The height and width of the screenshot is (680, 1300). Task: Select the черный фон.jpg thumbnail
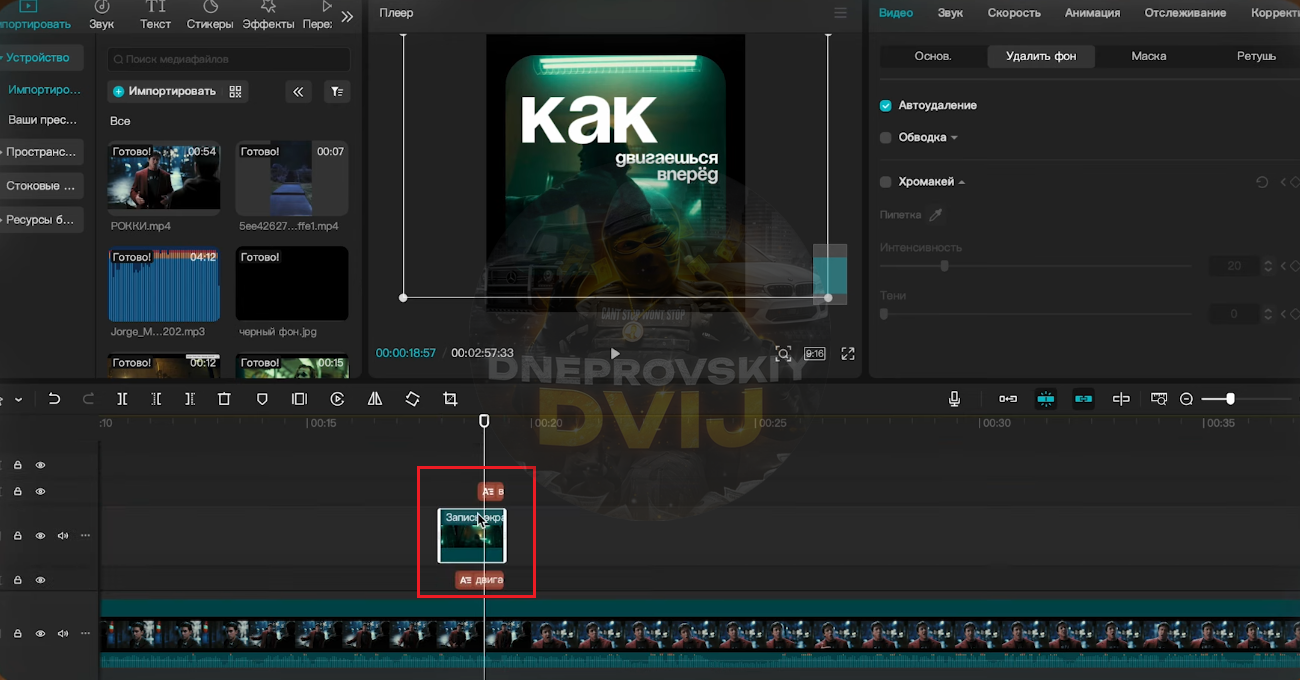point(292,285)
